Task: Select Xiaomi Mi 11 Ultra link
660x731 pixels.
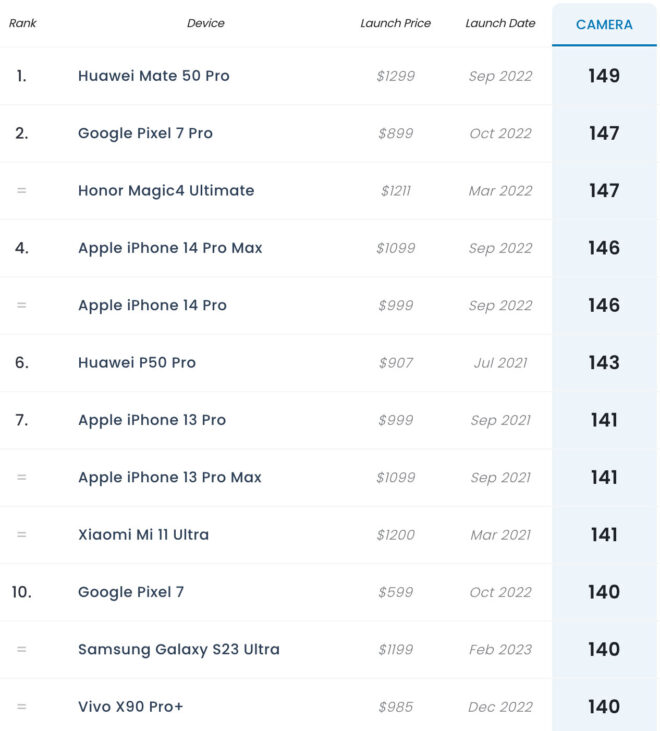Action: 144,535
